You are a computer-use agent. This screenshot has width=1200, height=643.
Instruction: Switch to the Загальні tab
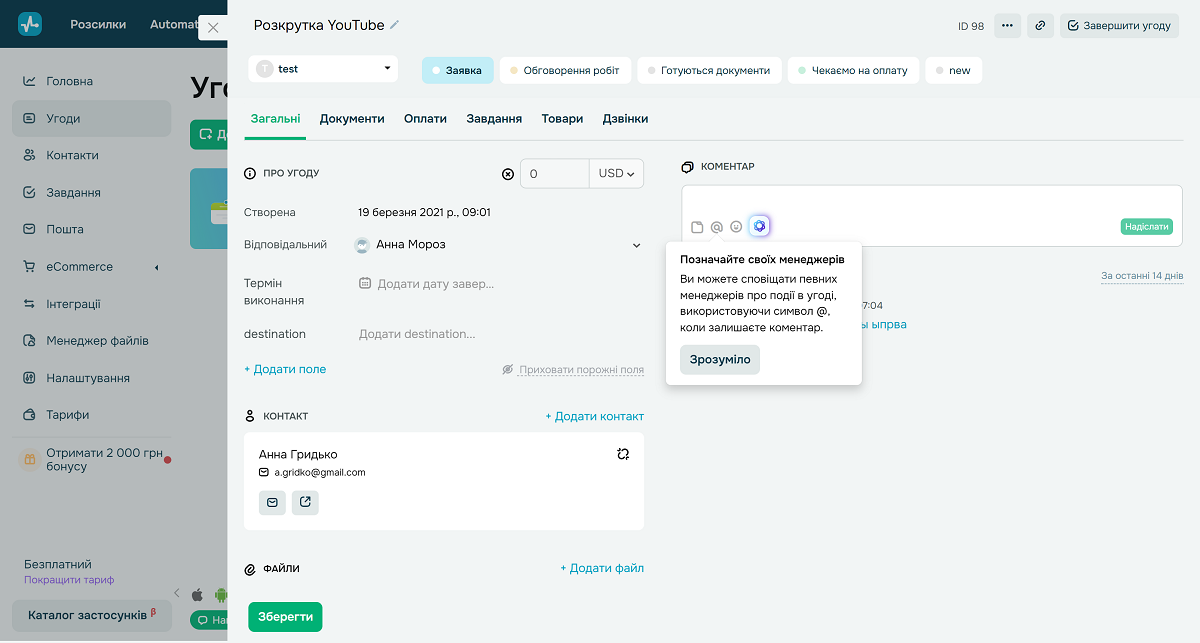tap(275, 118)
